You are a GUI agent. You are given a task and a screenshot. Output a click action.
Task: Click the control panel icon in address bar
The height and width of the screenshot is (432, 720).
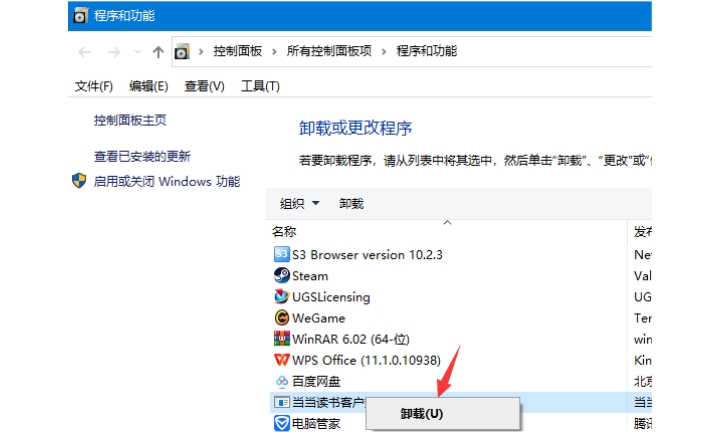[182, 51]
